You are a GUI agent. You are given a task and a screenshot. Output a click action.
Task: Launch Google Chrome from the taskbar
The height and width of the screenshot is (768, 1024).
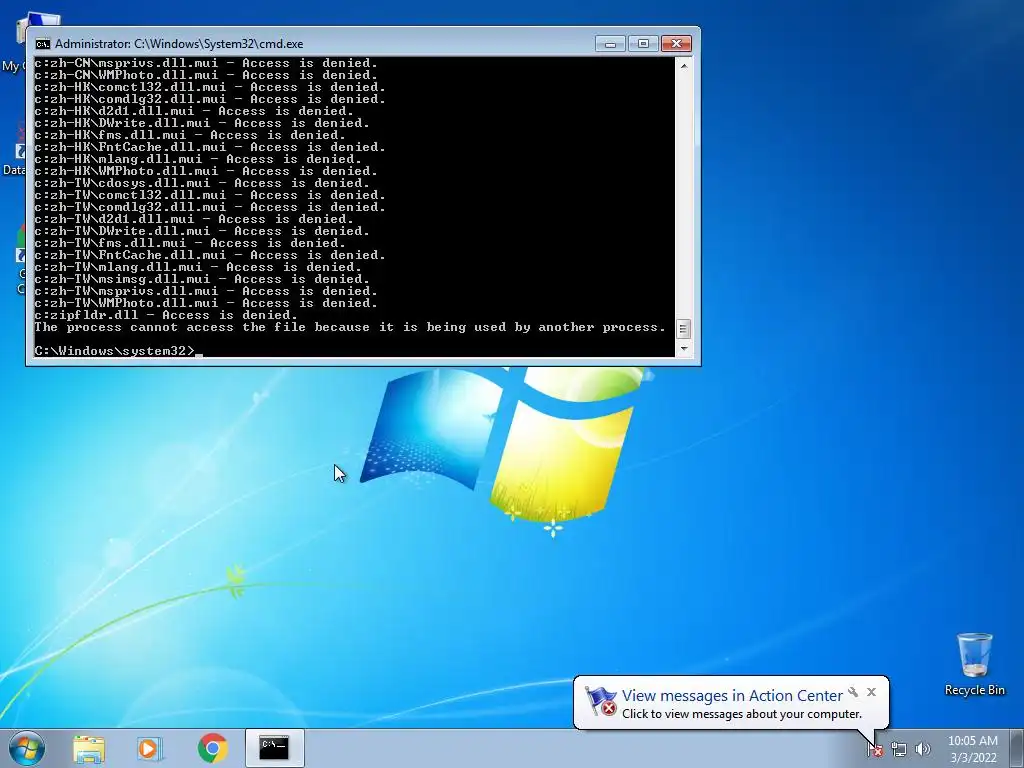point(212,748)
